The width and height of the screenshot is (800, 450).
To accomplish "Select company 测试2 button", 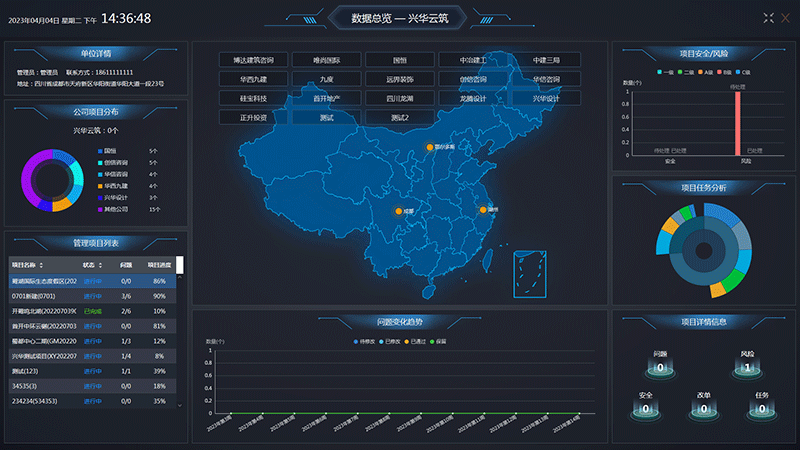I will tap(400, 117).
